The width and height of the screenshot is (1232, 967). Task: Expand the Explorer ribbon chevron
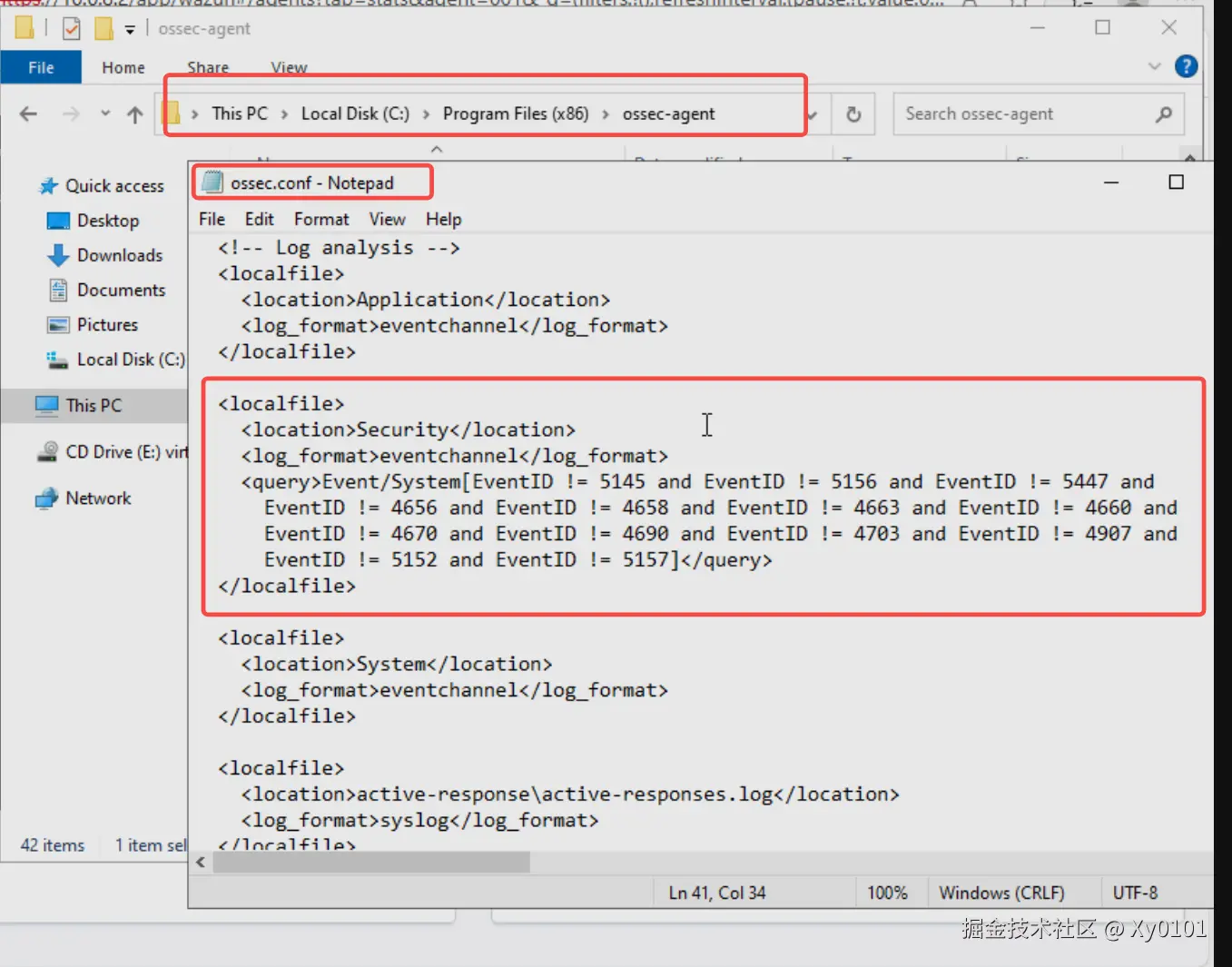tap(1155, 66)
